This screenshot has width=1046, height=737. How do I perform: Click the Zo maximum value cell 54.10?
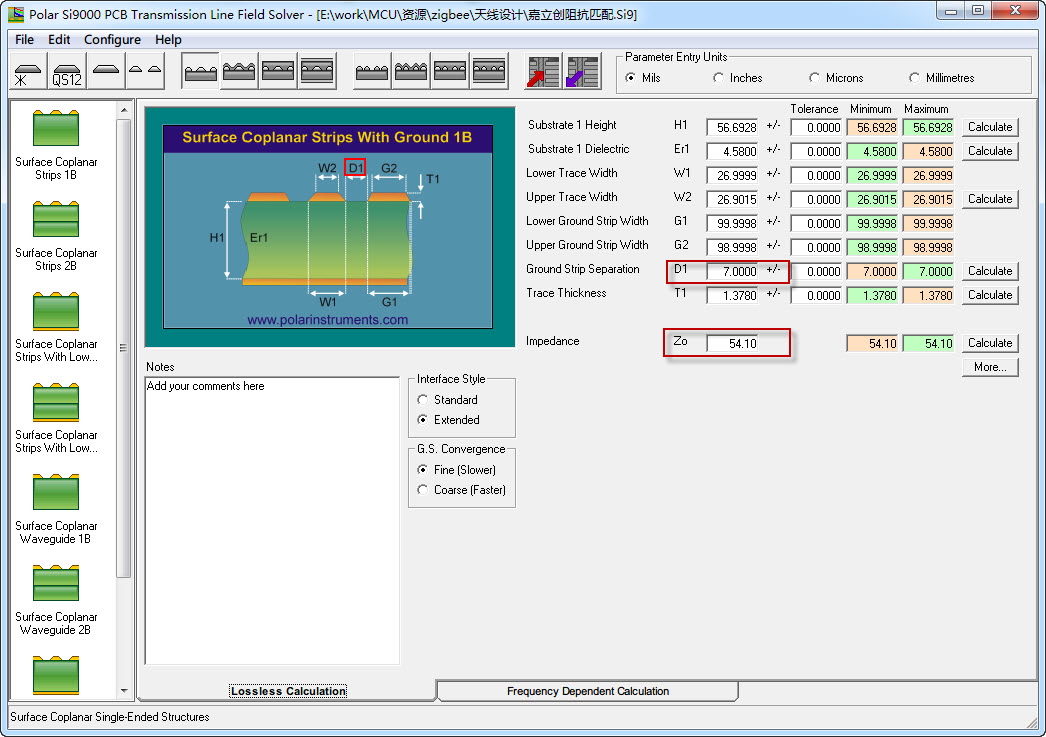(928, 343)
